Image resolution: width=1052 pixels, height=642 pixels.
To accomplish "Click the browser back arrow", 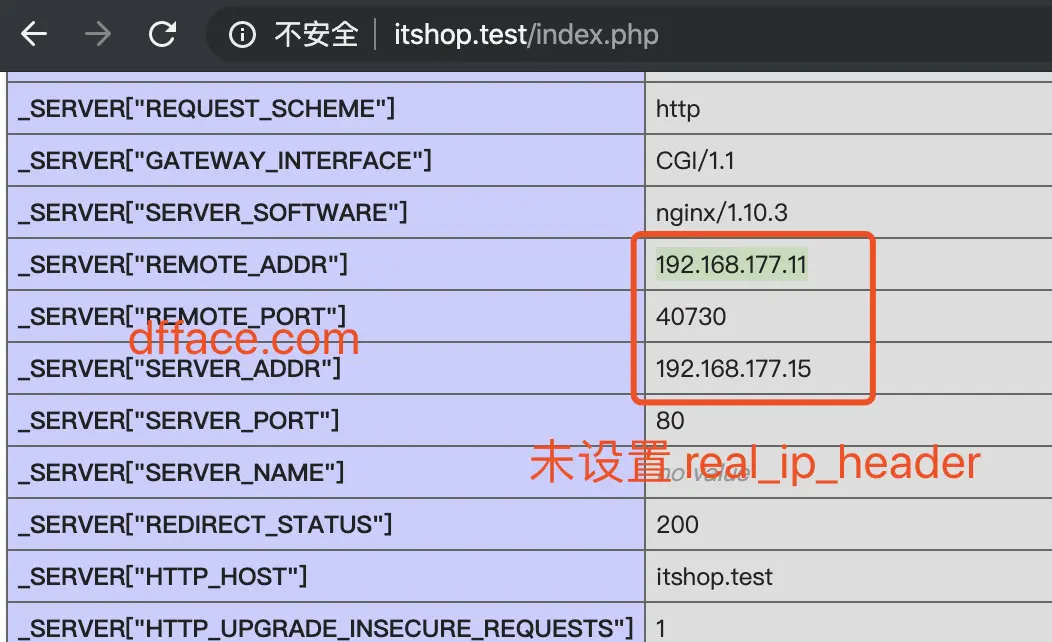I will pos(34,33).
